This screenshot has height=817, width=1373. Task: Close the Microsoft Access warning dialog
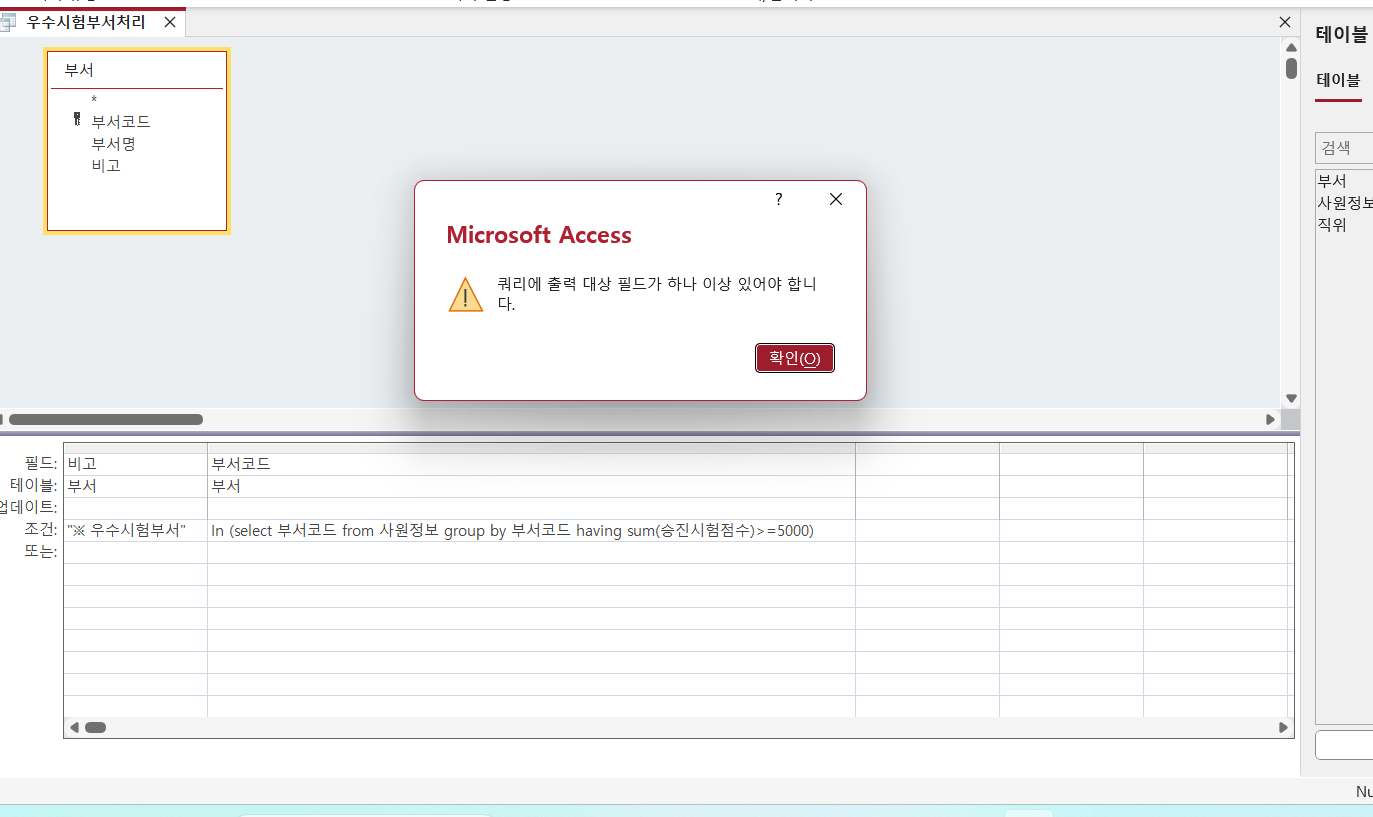(836, 199)
